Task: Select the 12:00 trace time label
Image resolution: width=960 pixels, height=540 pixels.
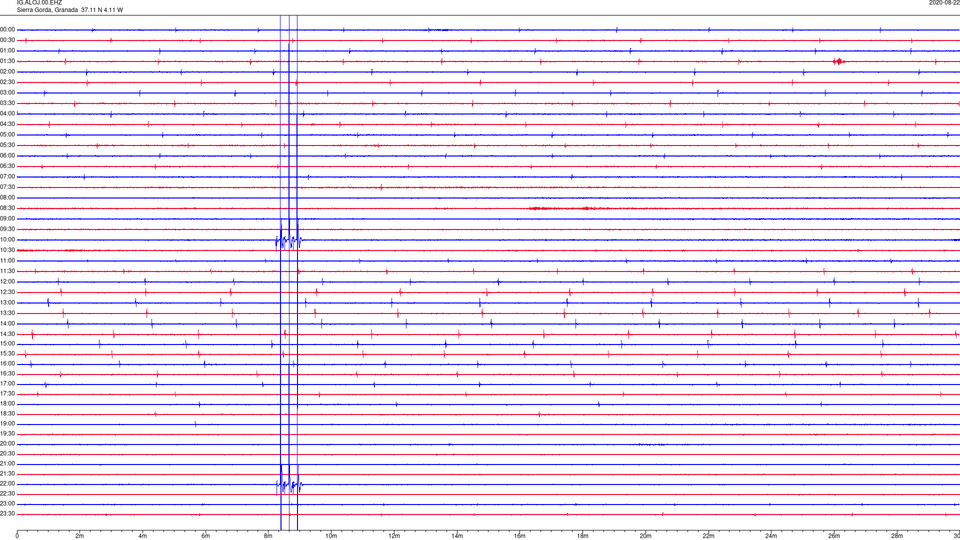Action: coord(7,282)
